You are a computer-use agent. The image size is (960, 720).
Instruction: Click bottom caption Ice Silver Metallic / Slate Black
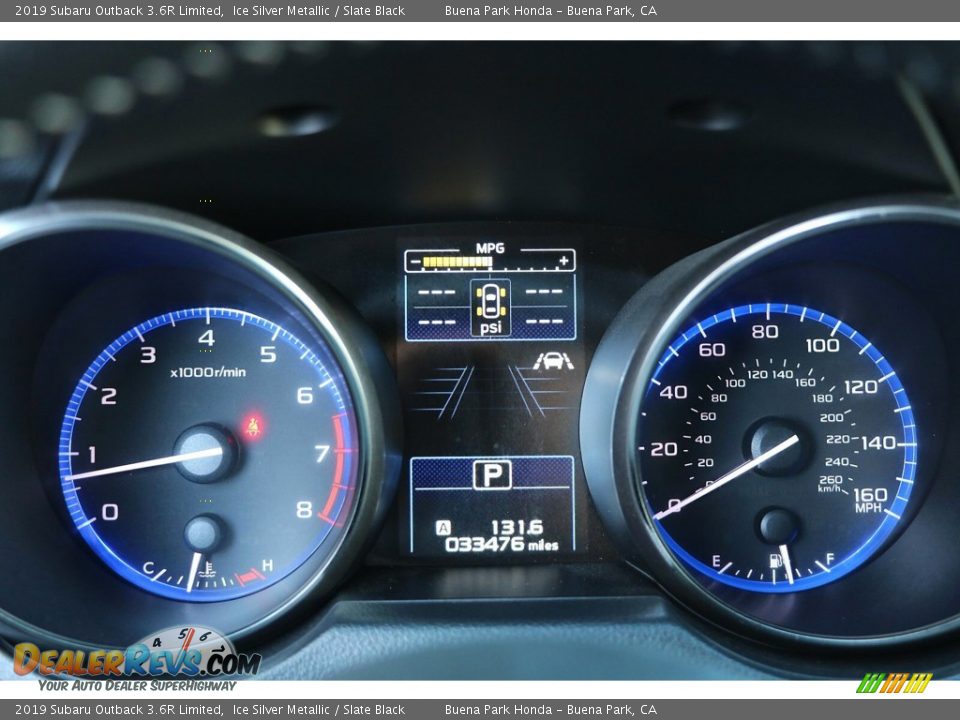(318, 710)
